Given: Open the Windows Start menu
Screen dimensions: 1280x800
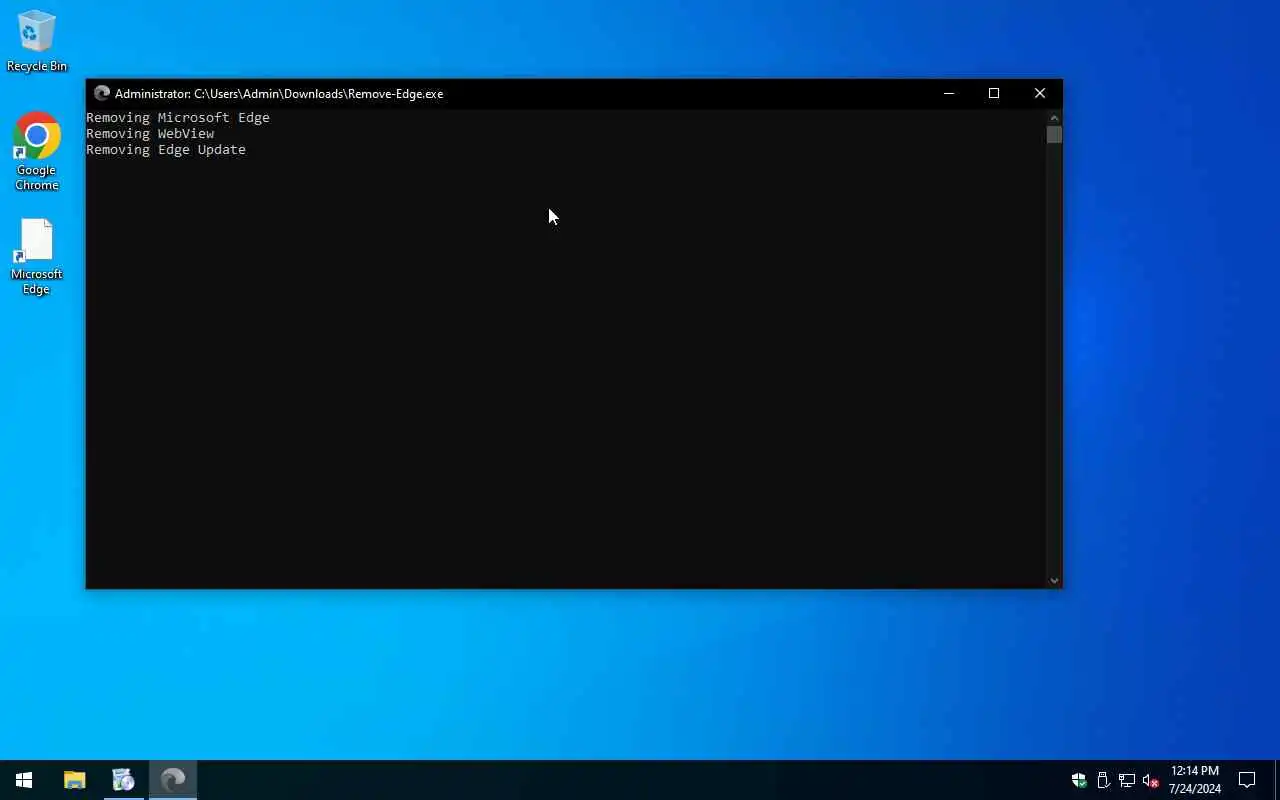Looking at the screenshot, I should (24, 780).
